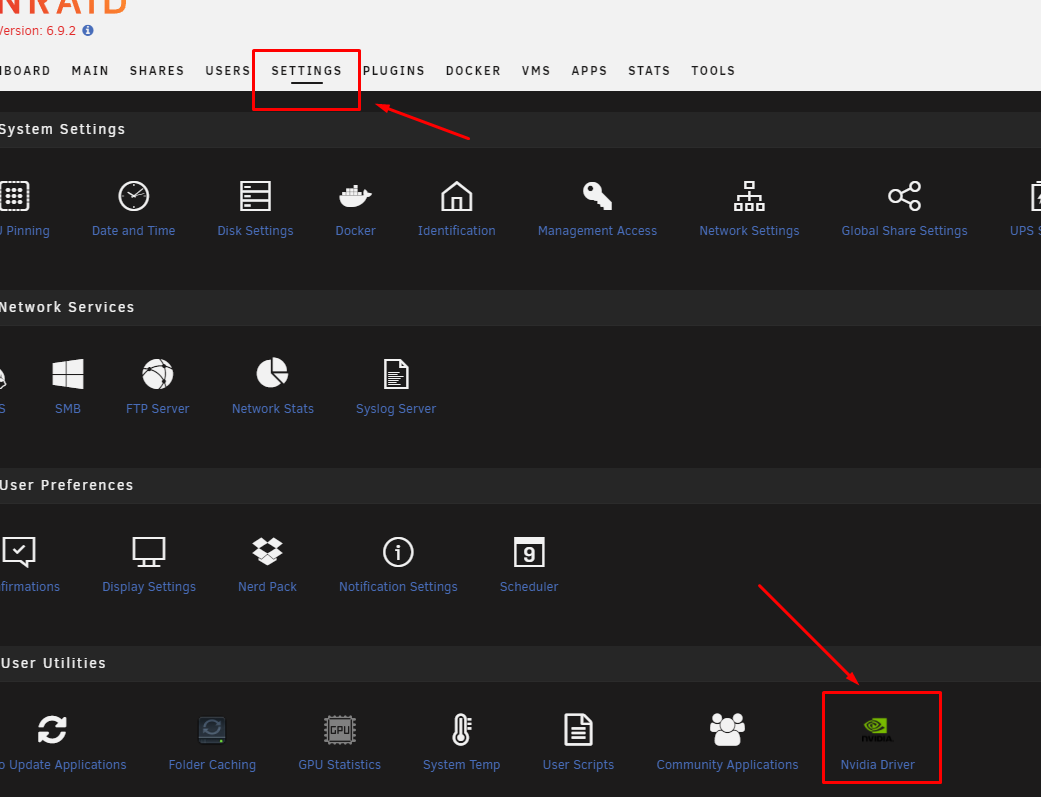
Task: Open the User Scripts document icon
Action: [578, 730]
